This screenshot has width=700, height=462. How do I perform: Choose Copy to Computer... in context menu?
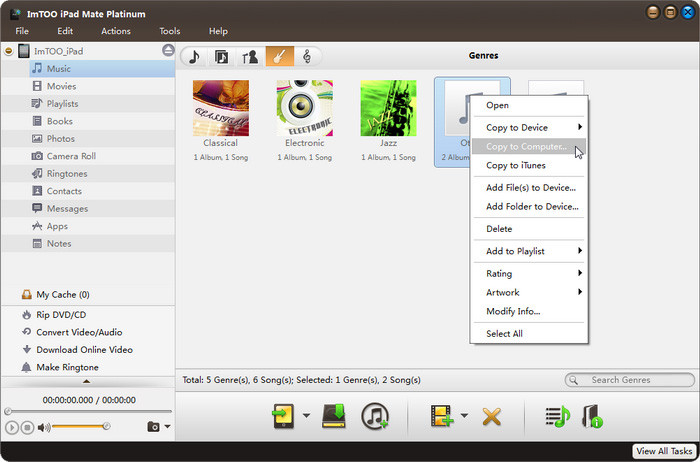[529, 146]
